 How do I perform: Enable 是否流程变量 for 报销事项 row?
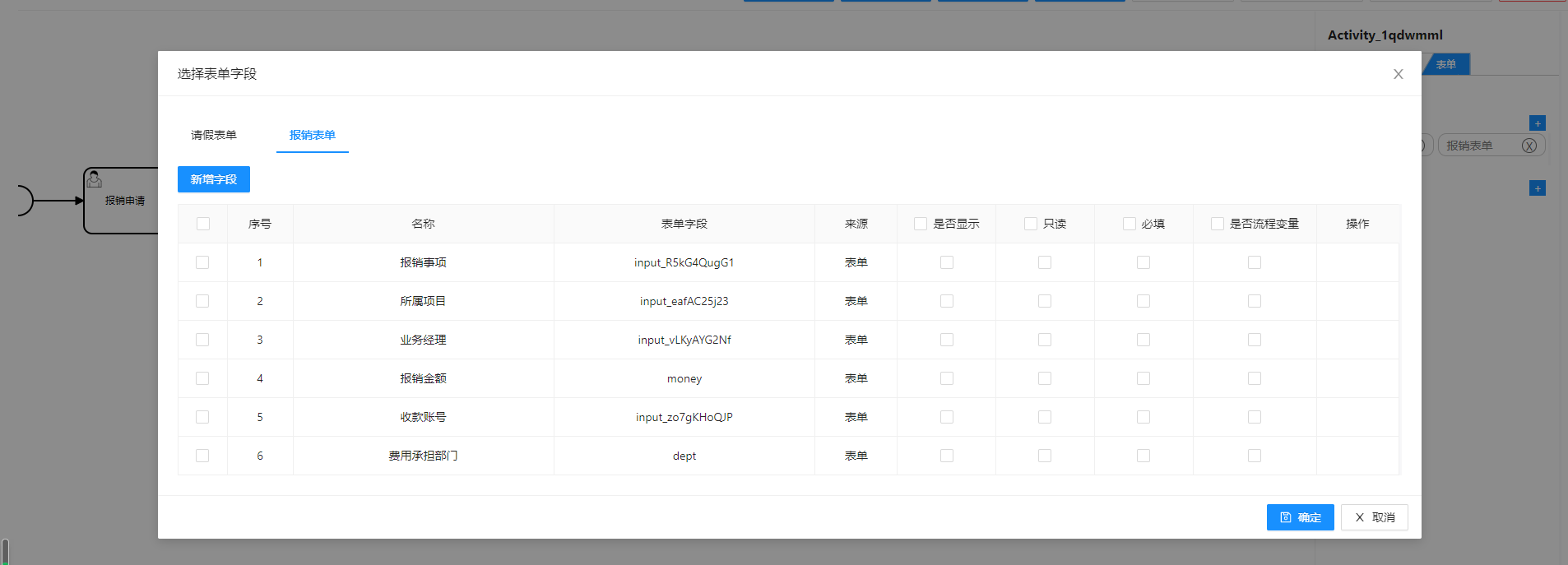point(1255,262)
